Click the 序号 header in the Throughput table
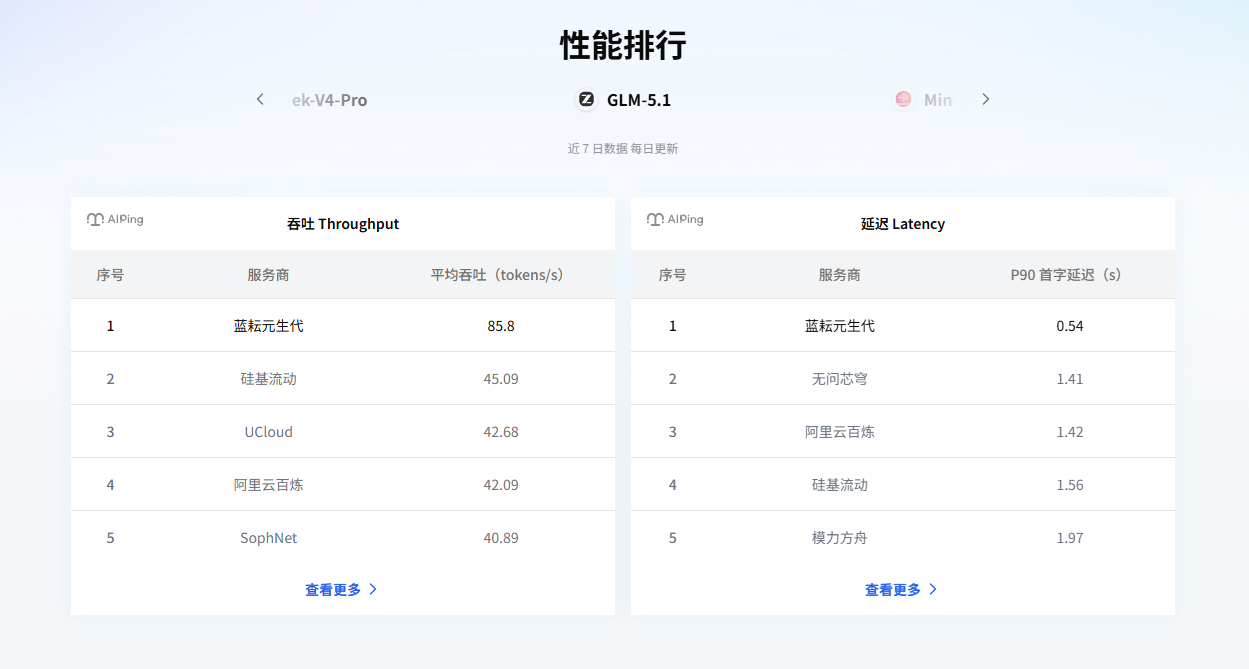Screen dimensions: 1249x669 click(110, 275)
